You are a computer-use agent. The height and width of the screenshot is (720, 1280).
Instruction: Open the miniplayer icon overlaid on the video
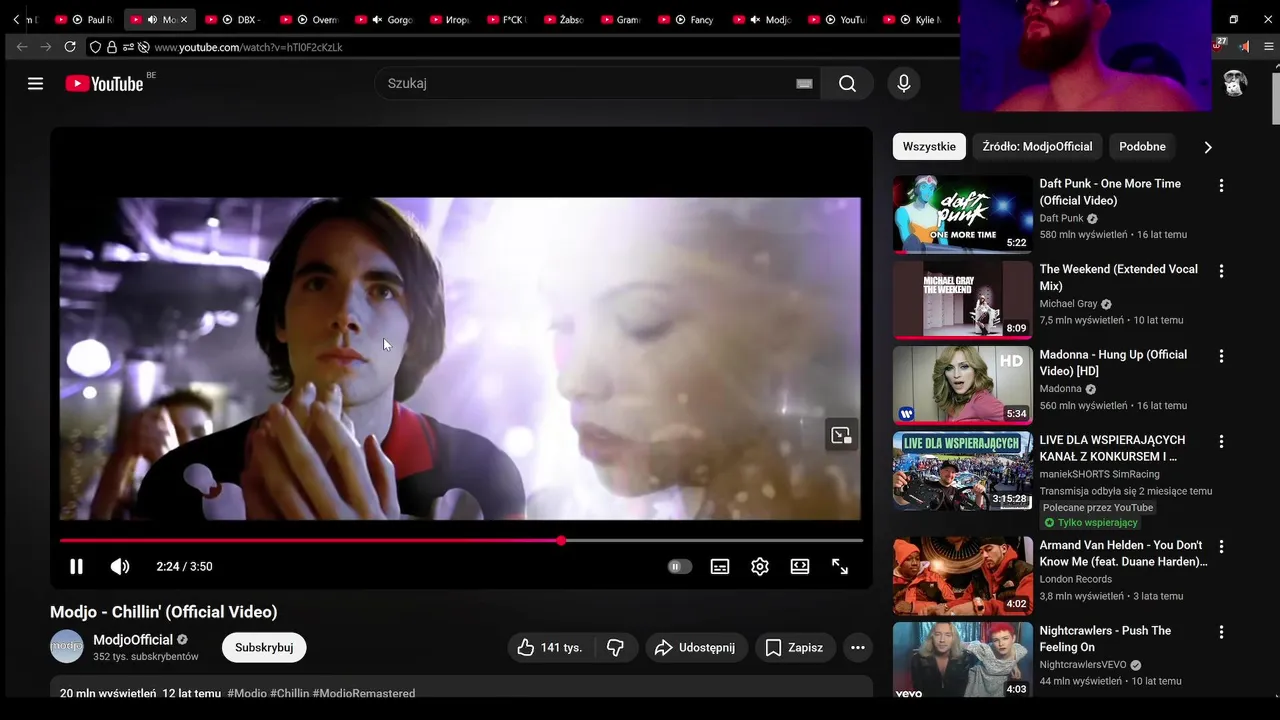click(841, 435)
